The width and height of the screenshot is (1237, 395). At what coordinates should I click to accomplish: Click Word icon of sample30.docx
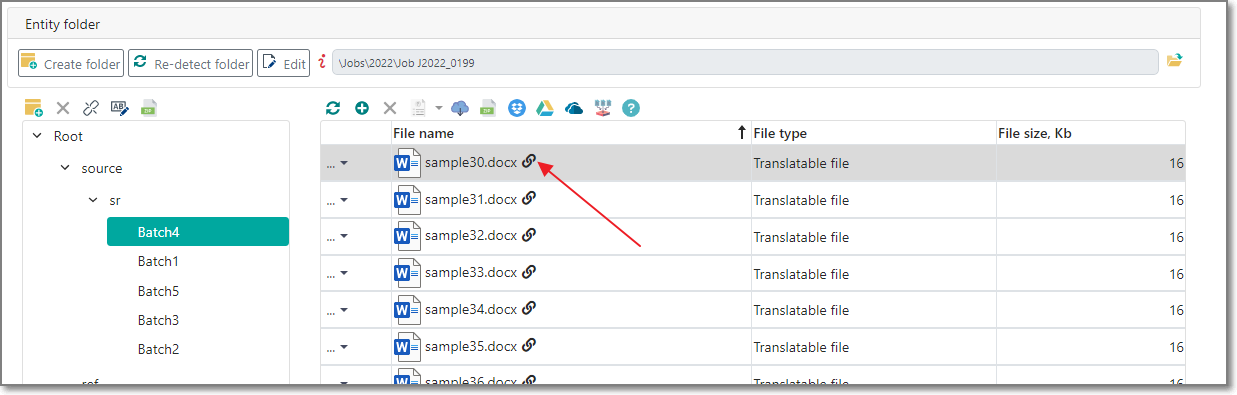coord(407,163)
